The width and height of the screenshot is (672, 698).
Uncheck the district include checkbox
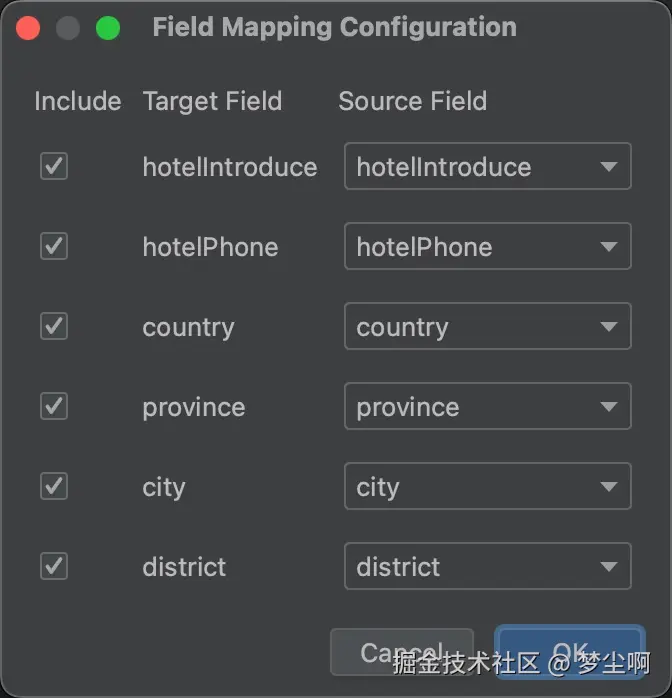54,566
